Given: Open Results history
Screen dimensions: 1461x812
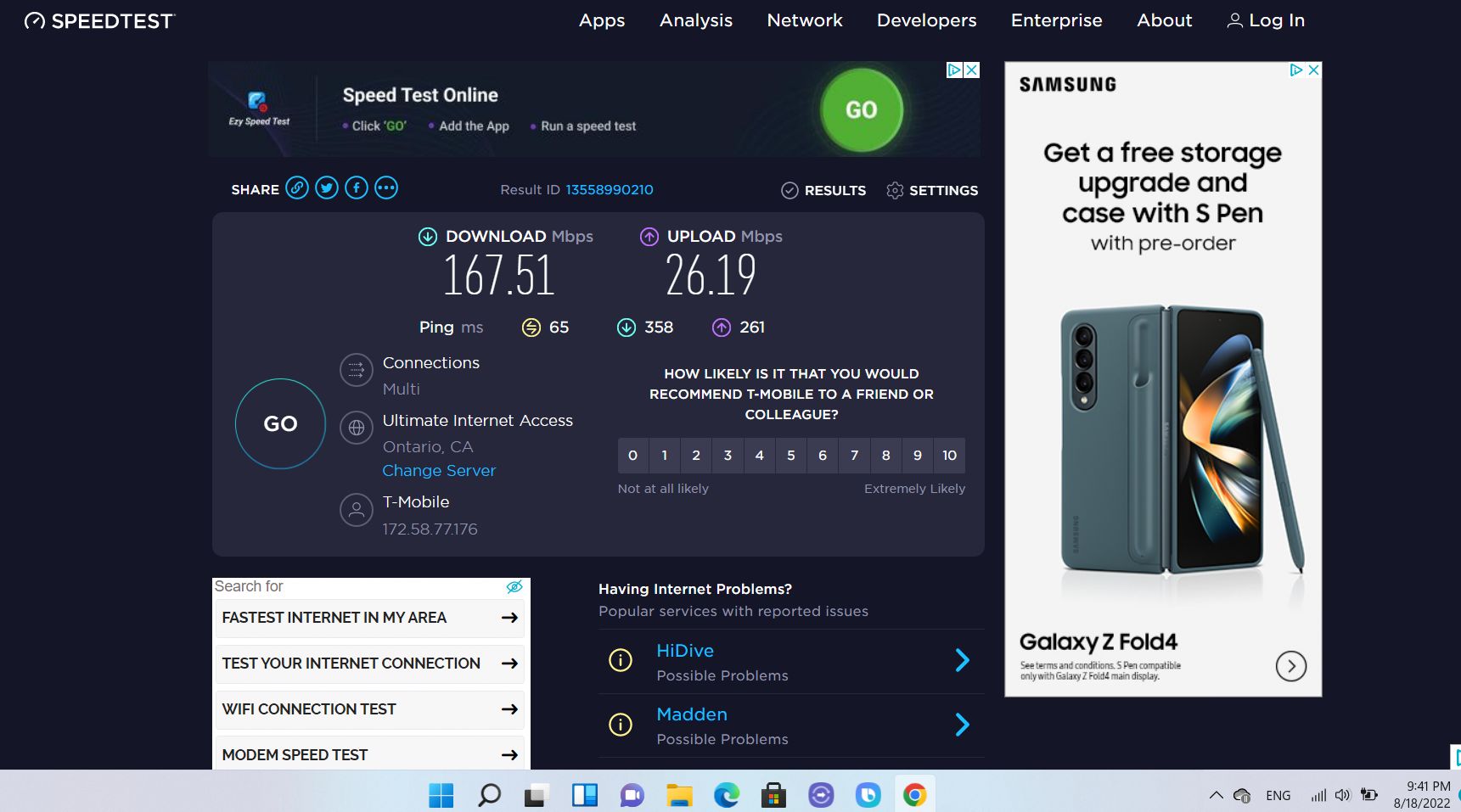Looking at the screenshot, I should (823, 190).
